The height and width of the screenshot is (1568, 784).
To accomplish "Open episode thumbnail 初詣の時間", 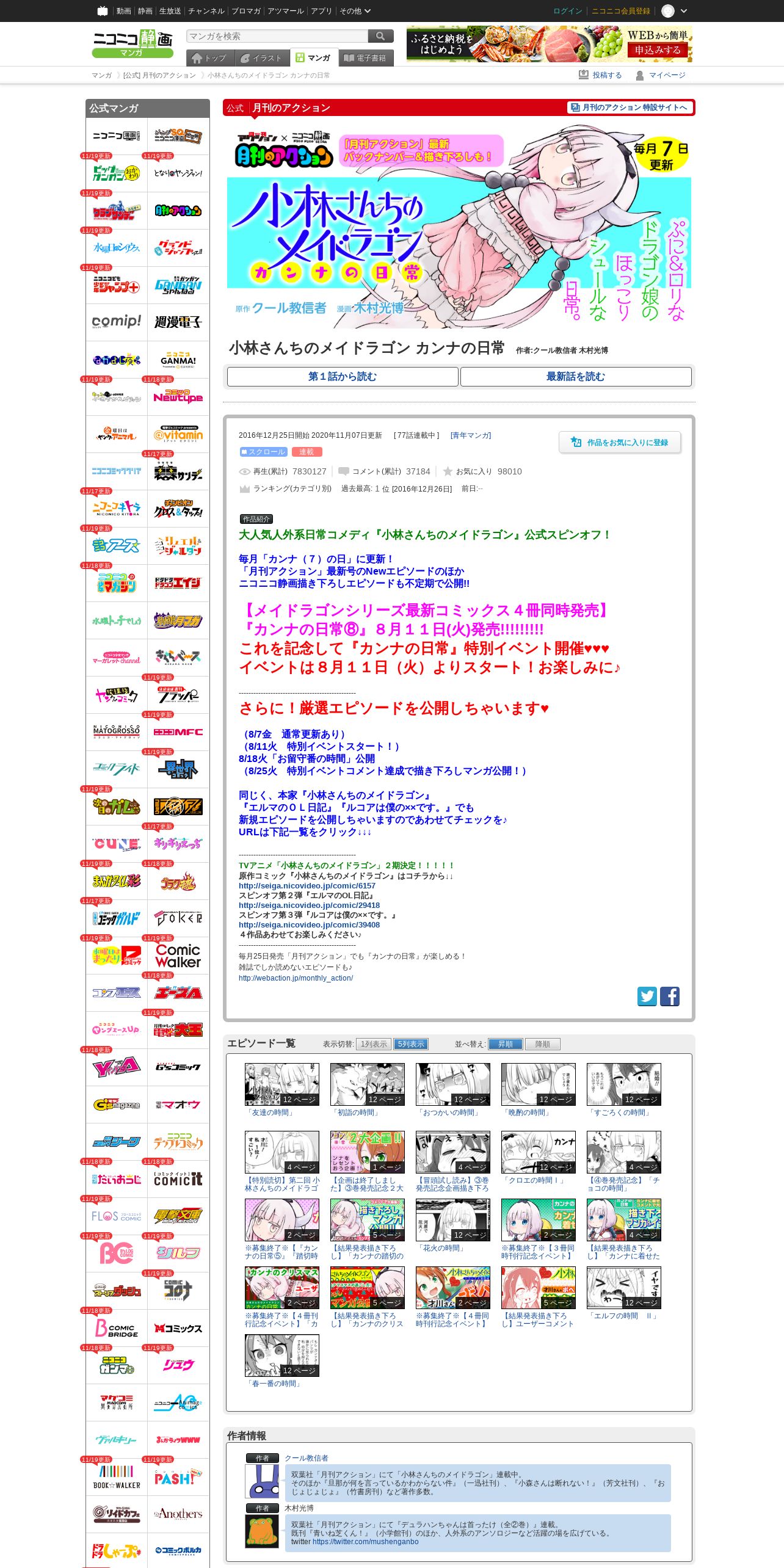I will (x=367, y=1084).
